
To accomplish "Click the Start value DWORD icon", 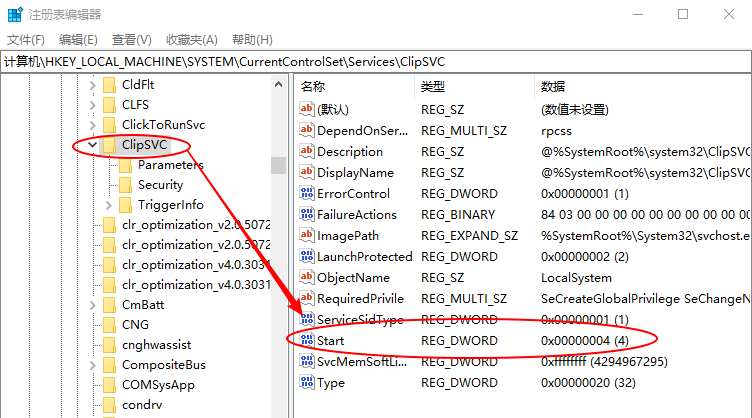I will [307, 340].
